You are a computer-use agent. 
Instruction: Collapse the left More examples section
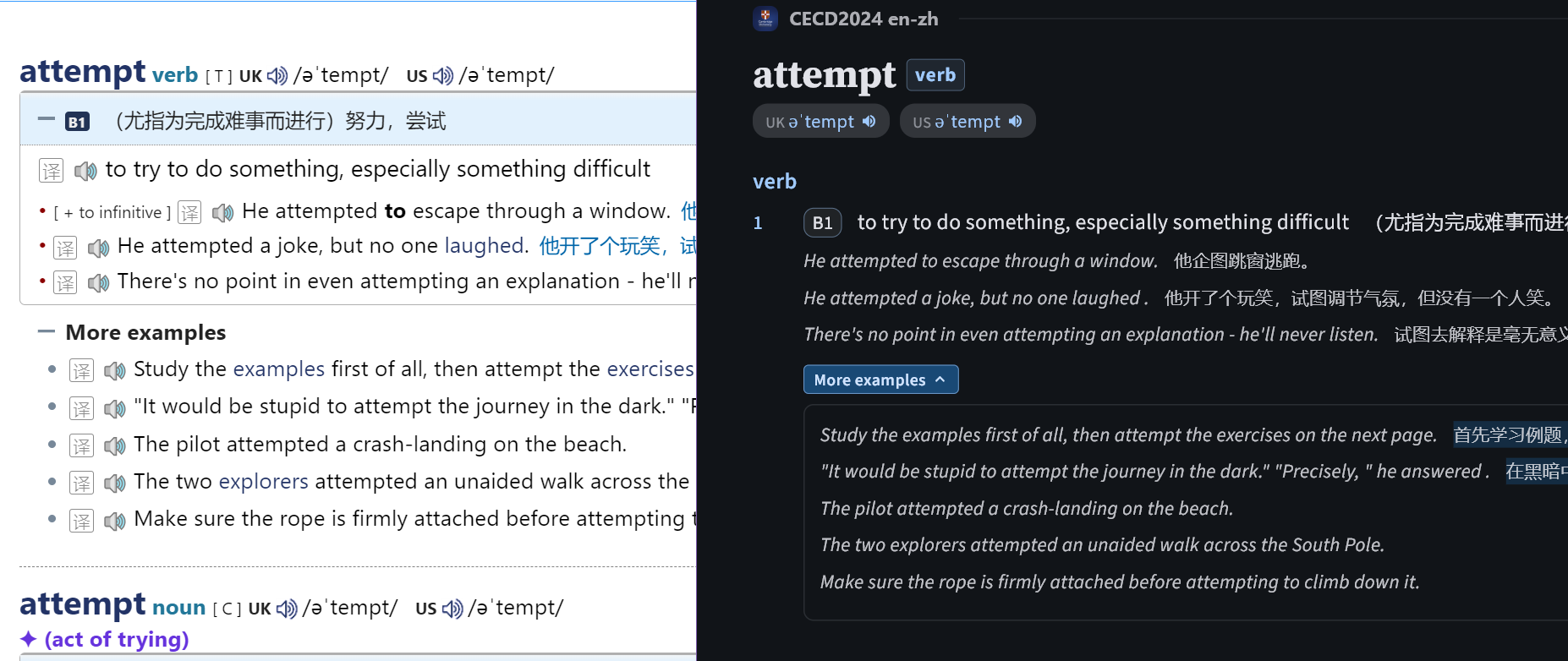point(47,332)
